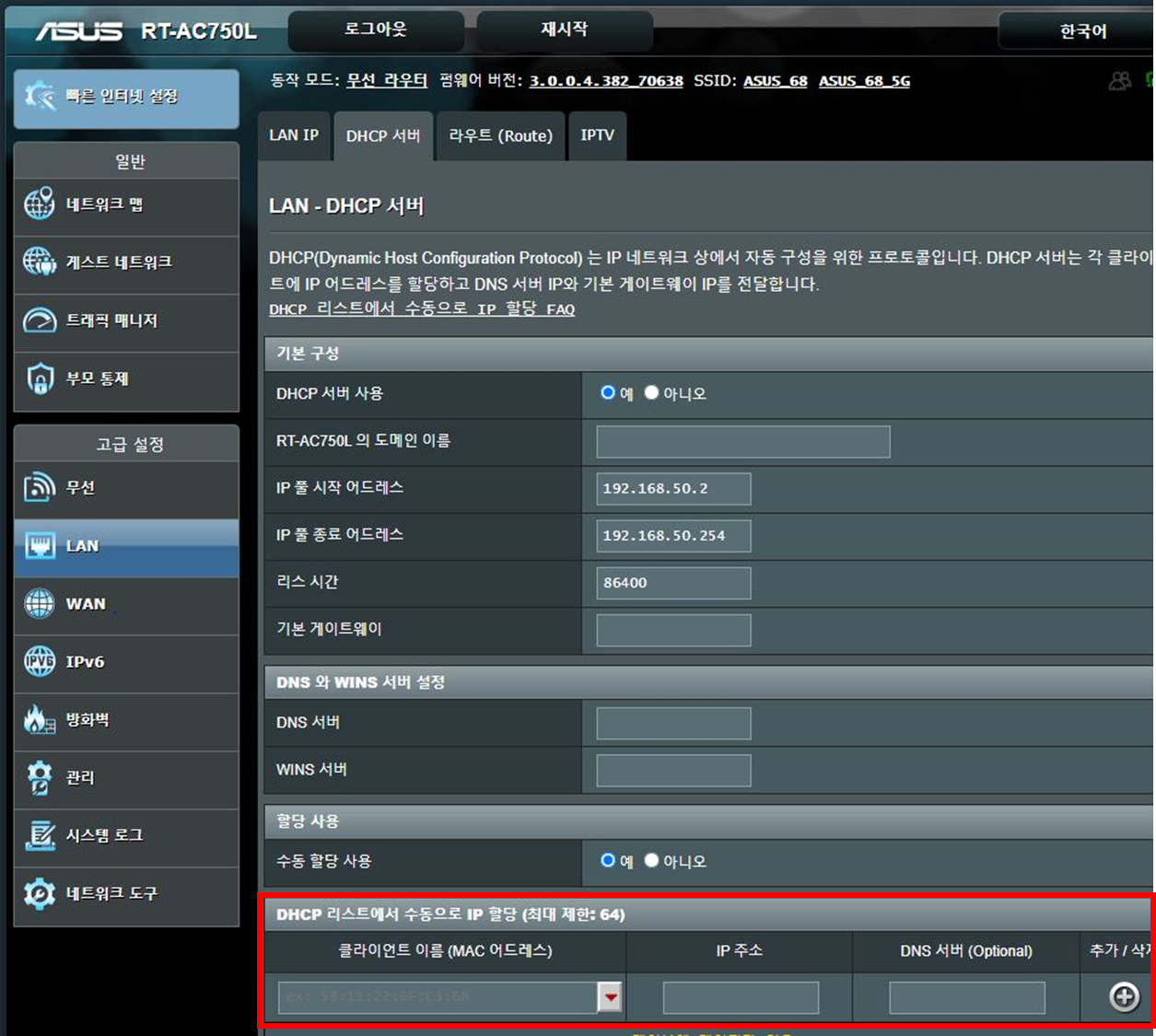1156x1036 pixels.
Task: Click the LAN port icon
Action: coord(40,545)
